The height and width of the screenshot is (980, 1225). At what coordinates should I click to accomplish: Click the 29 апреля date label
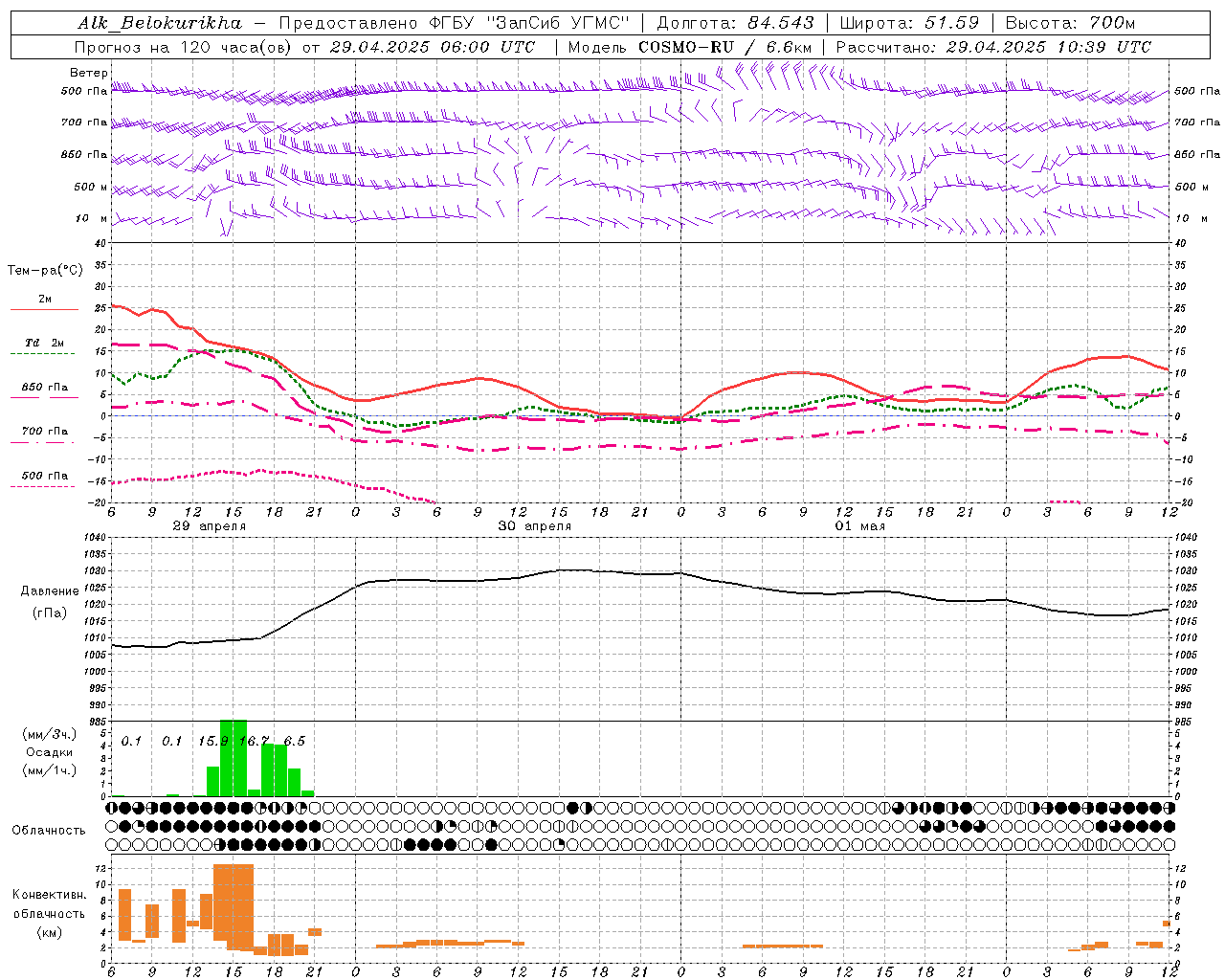pos(210,526)
